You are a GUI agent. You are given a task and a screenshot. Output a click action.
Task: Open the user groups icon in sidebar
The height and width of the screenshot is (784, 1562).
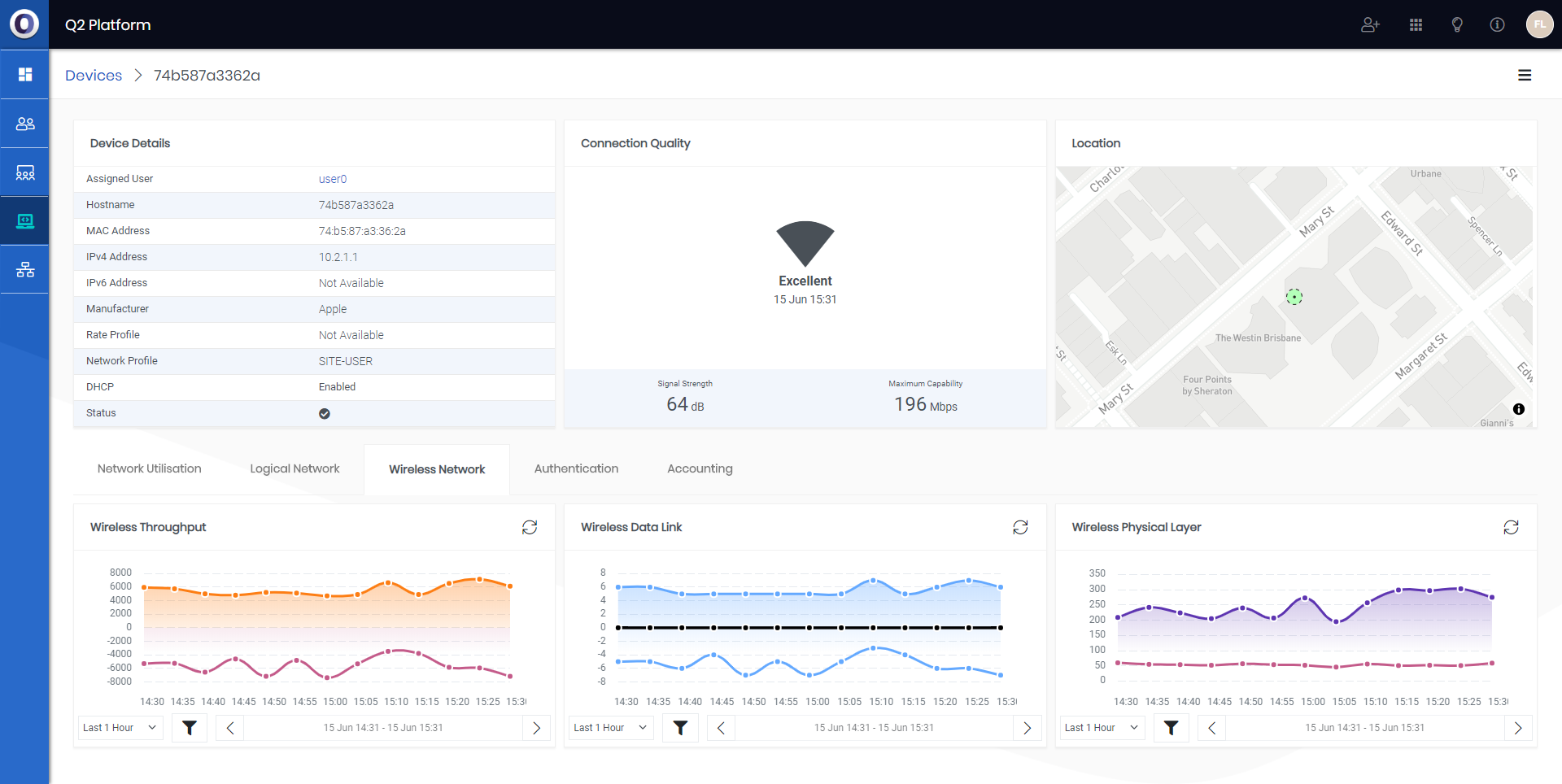[25, 172]
